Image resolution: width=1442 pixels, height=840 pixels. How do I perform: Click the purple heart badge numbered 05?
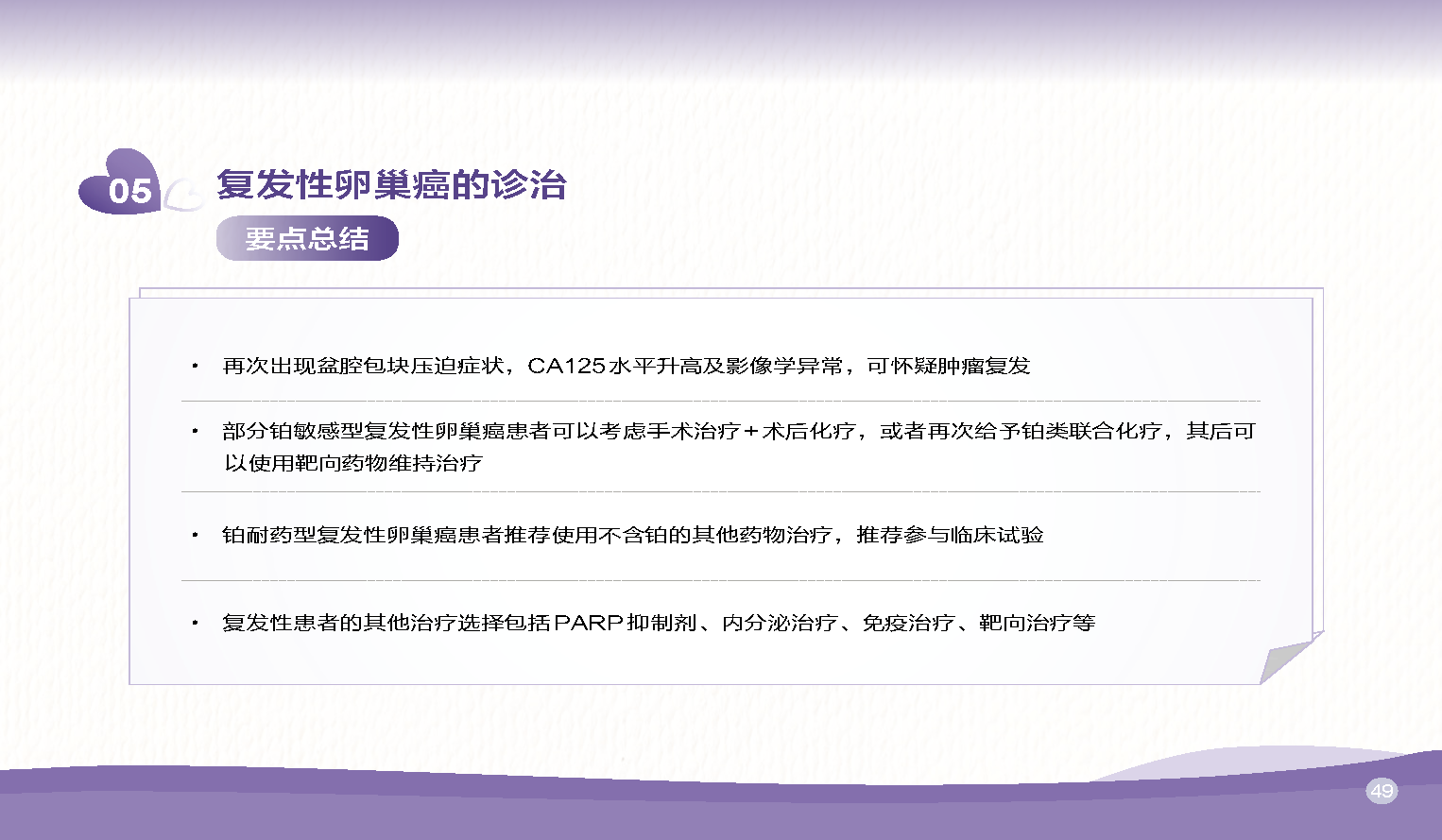tap(123, 186)
